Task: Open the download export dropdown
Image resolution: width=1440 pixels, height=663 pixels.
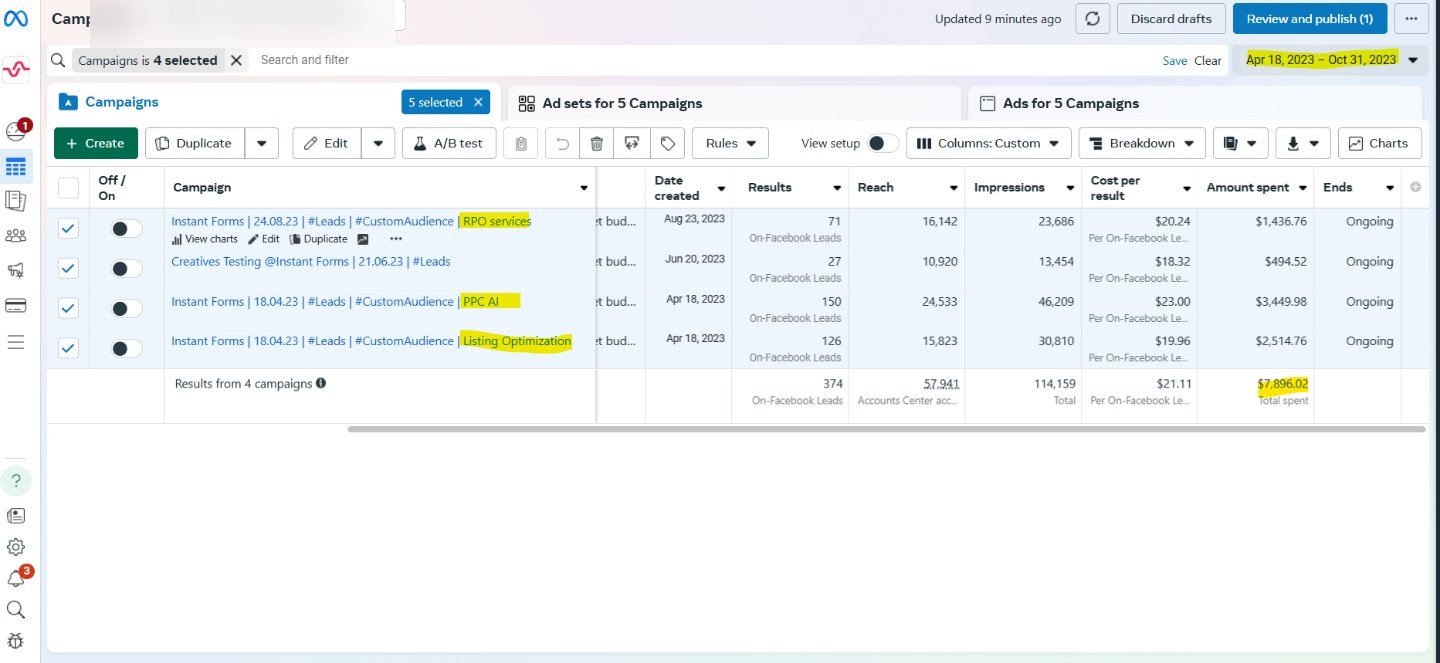Action: 1304,143
